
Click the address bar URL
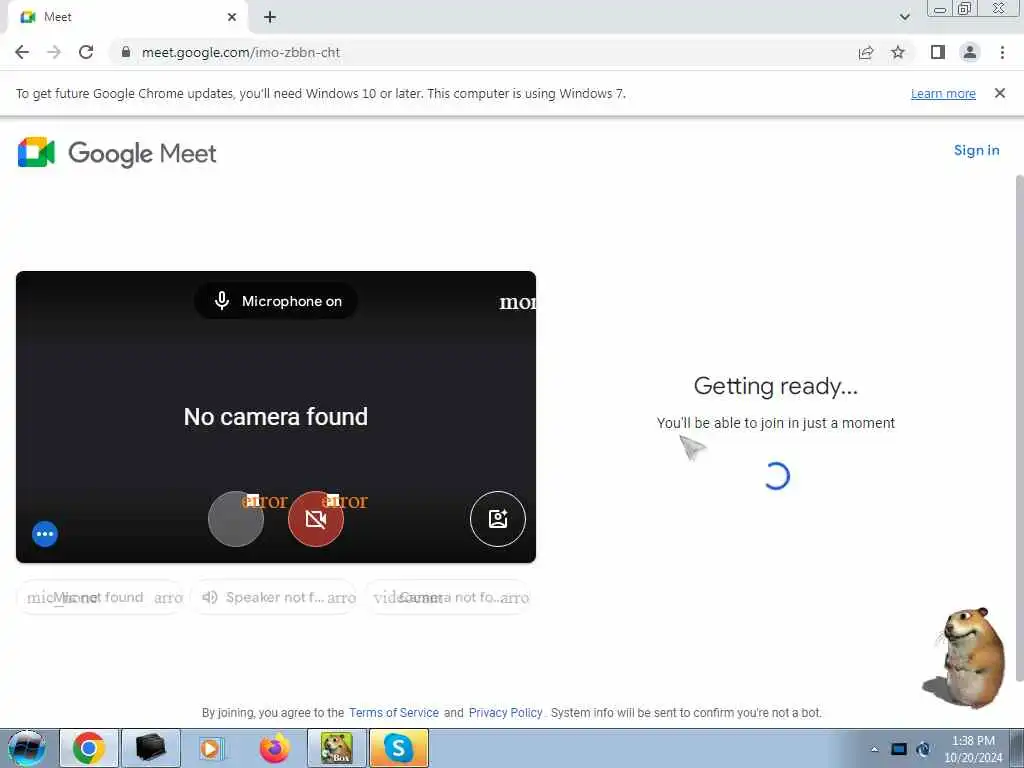pos(241,52)
